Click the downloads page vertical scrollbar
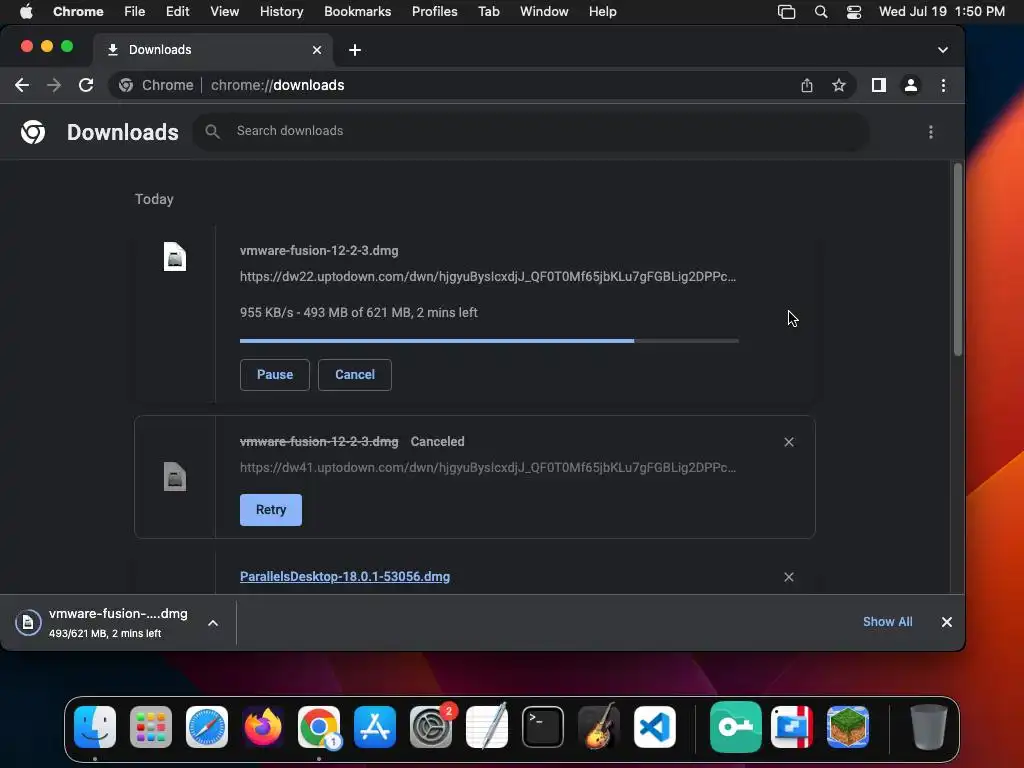The image size is (1024, 768). [957, 260]
